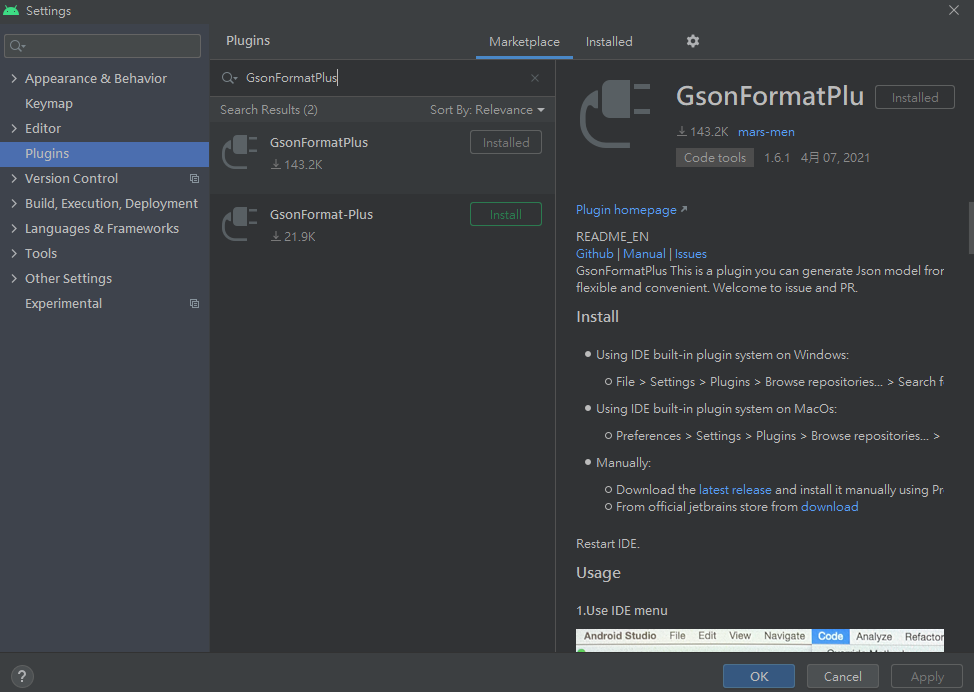This screenshot has height=692, width=974.
Task: Confirm settings with the OK button
Action: tap(758, 676)
